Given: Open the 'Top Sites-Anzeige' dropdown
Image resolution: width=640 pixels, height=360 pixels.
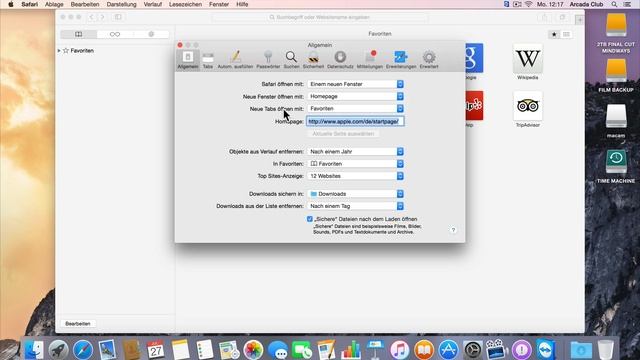Looking at the screenshot, I should point(356,176).
